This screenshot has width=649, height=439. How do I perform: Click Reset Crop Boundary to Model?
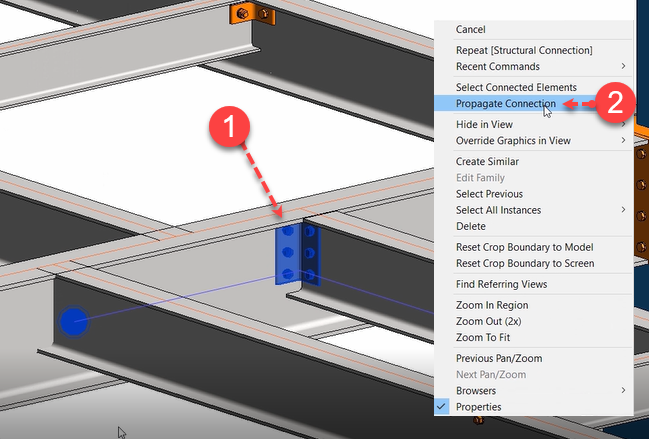coord(524,247)
